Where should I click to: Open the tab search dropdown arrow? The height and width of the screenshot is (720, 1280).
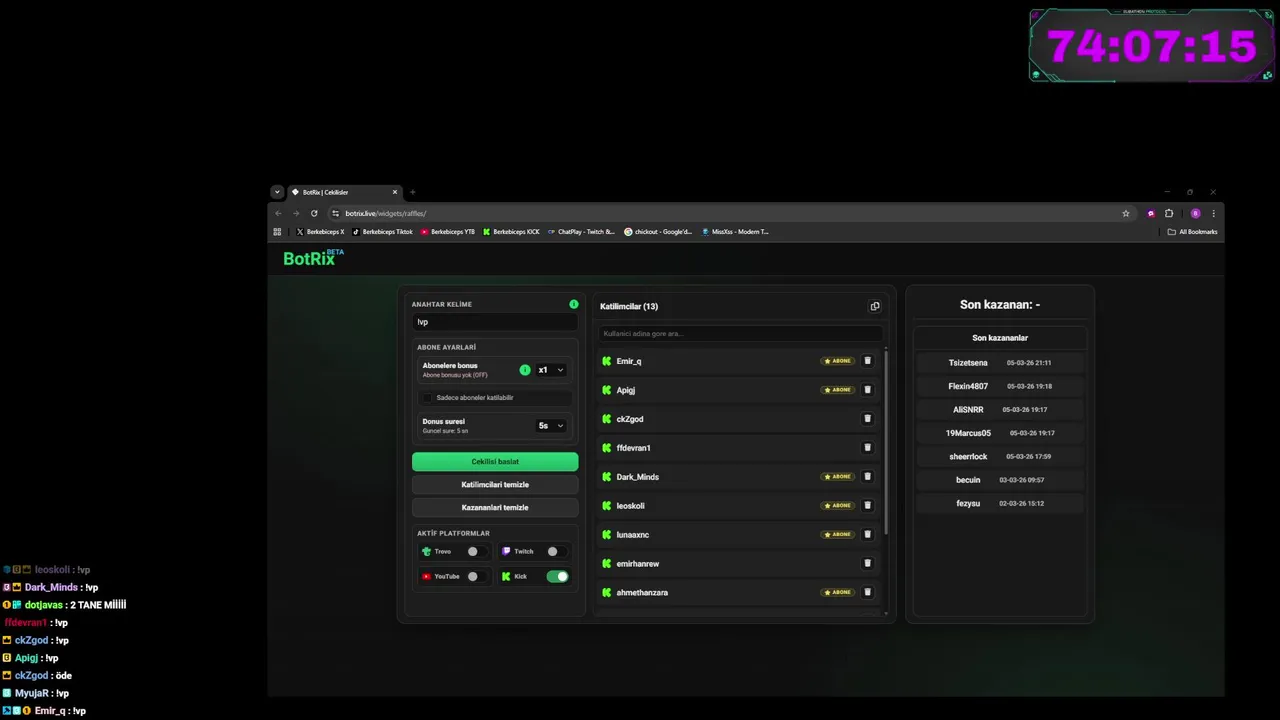coord(278,192)
